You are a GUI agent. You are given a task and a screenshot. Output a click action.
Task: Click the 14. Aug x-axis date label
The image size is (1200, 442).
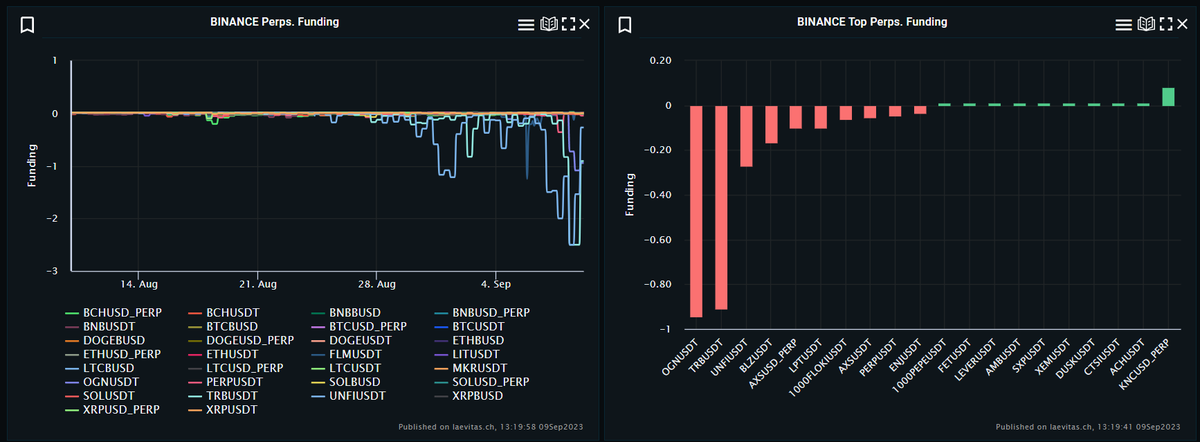[x=139, y=283]
